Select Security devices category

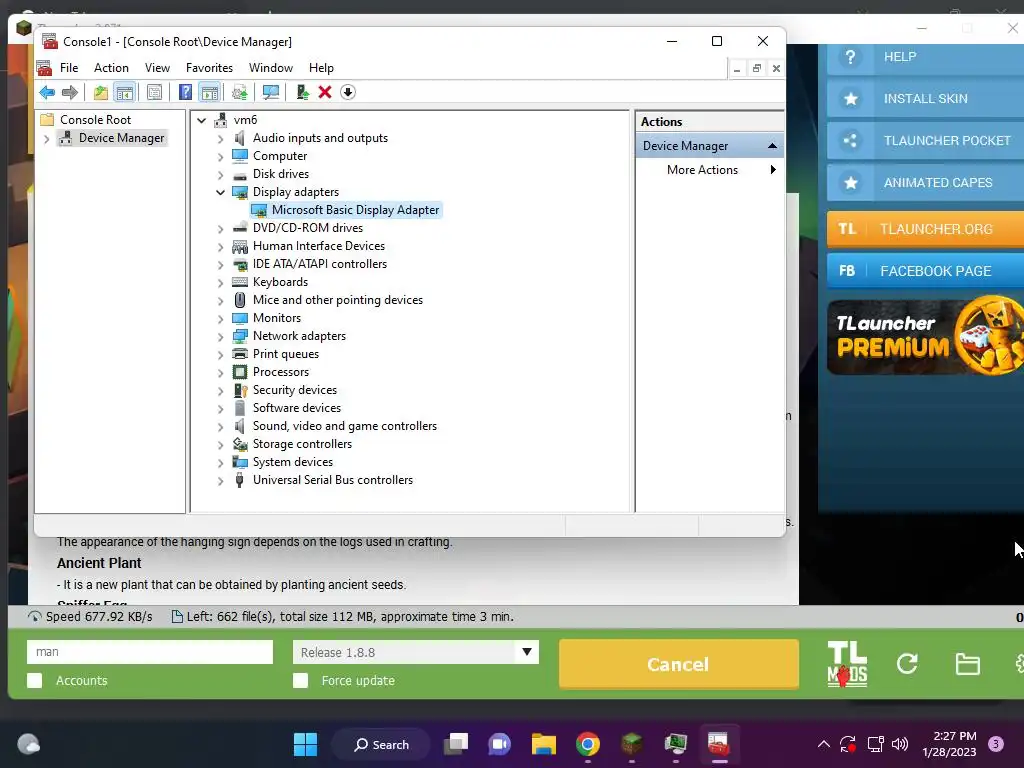pyautogui.click(x=295, y=390)
